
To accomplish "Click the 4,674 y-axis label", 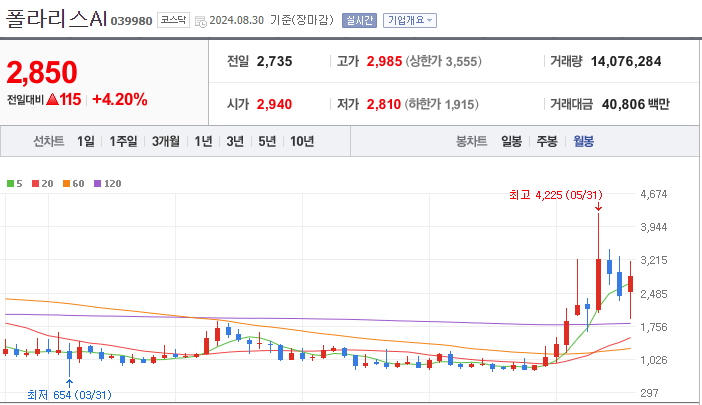I will (x=654, y=194).
